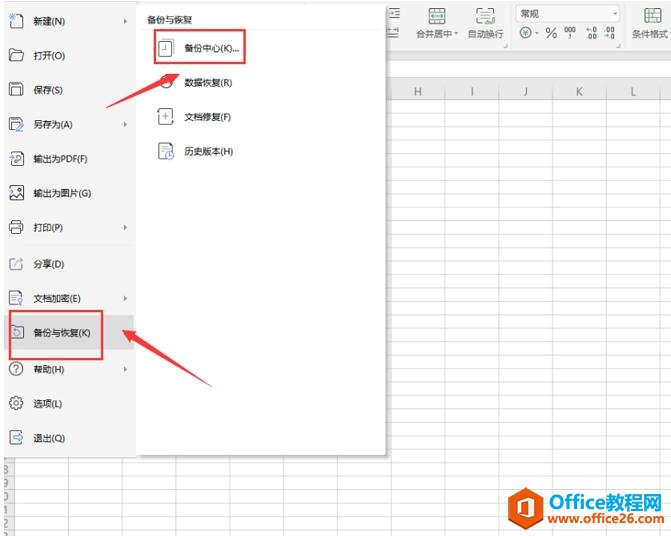This screenshot has height=536, width=671.
Task: Click the Save disk icon
Action: (x=16, y=89)
